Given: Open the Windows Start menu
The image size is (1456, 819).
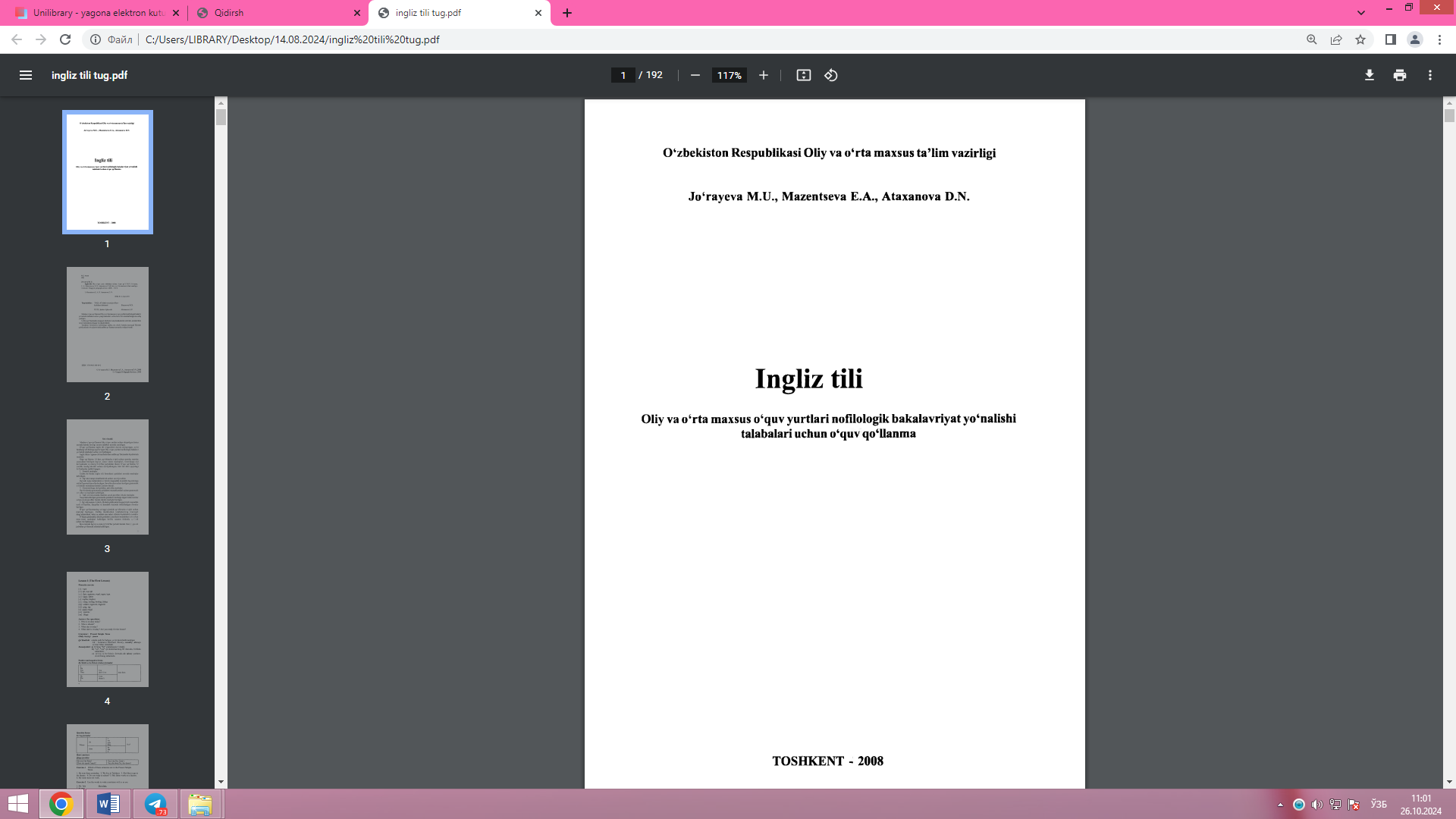Looking at the screenshot, I should click(18, 804).
